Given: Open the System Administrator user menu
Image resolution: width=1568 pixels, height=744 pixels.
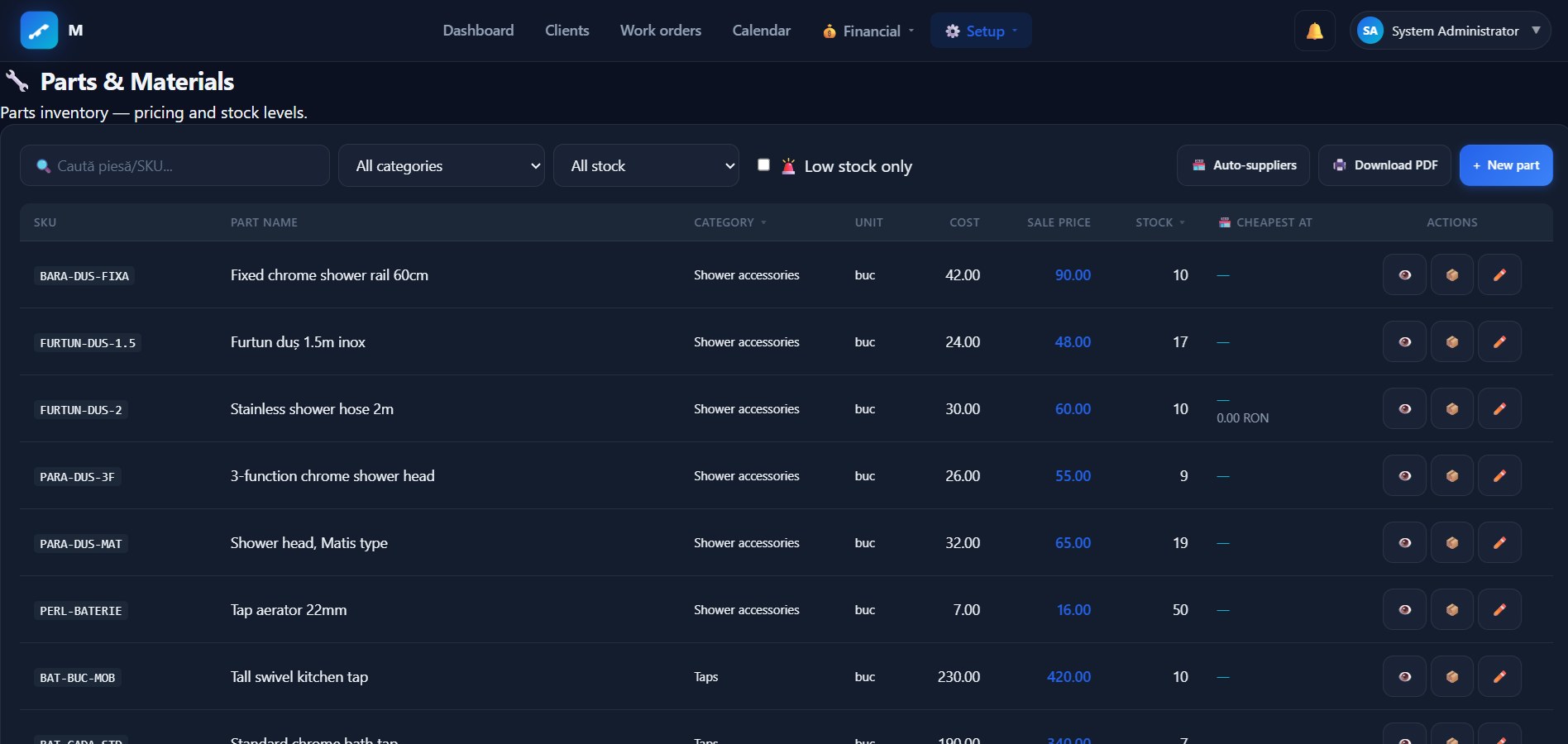Looking at the screenshot, I should (1450, 31).
